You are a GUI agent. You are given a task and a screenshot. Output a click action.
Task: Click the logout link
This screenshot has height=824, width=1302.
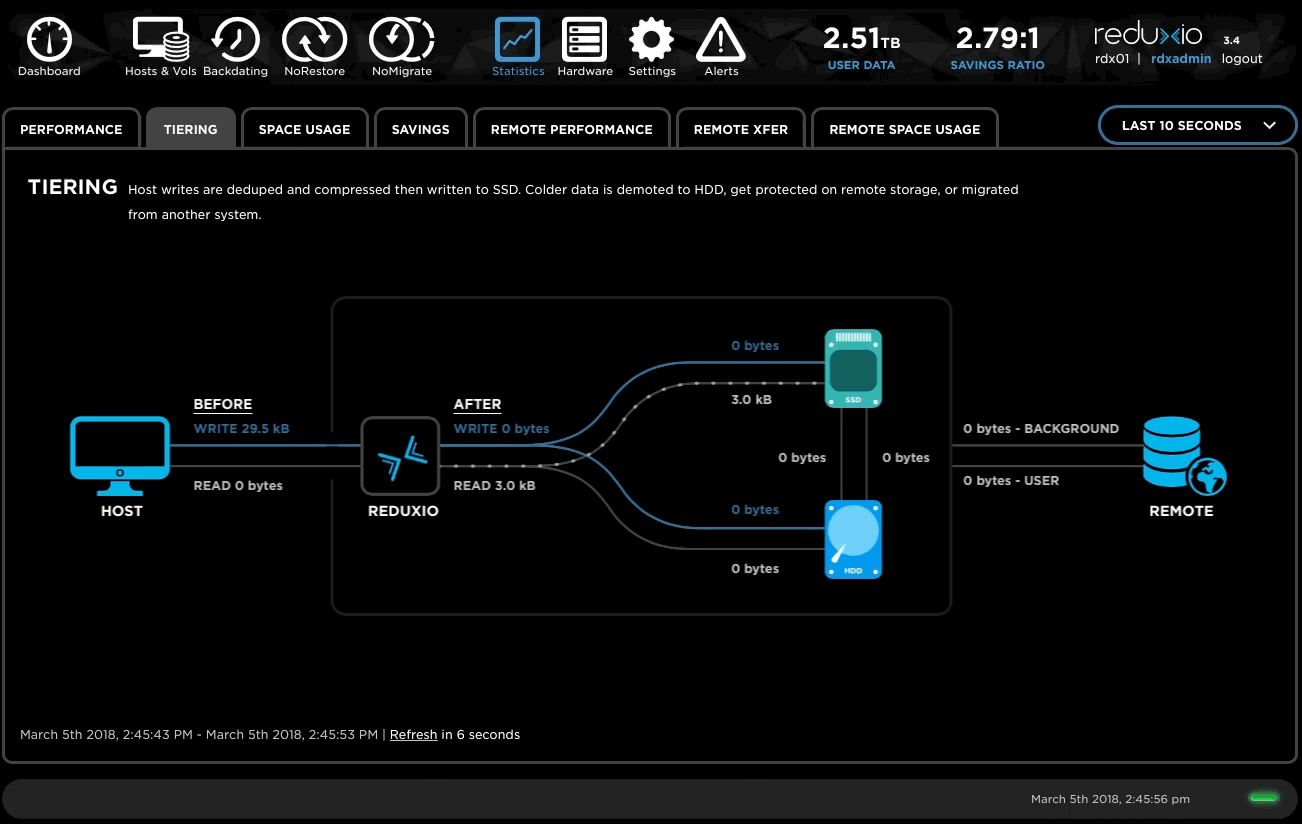[1242, 59]
